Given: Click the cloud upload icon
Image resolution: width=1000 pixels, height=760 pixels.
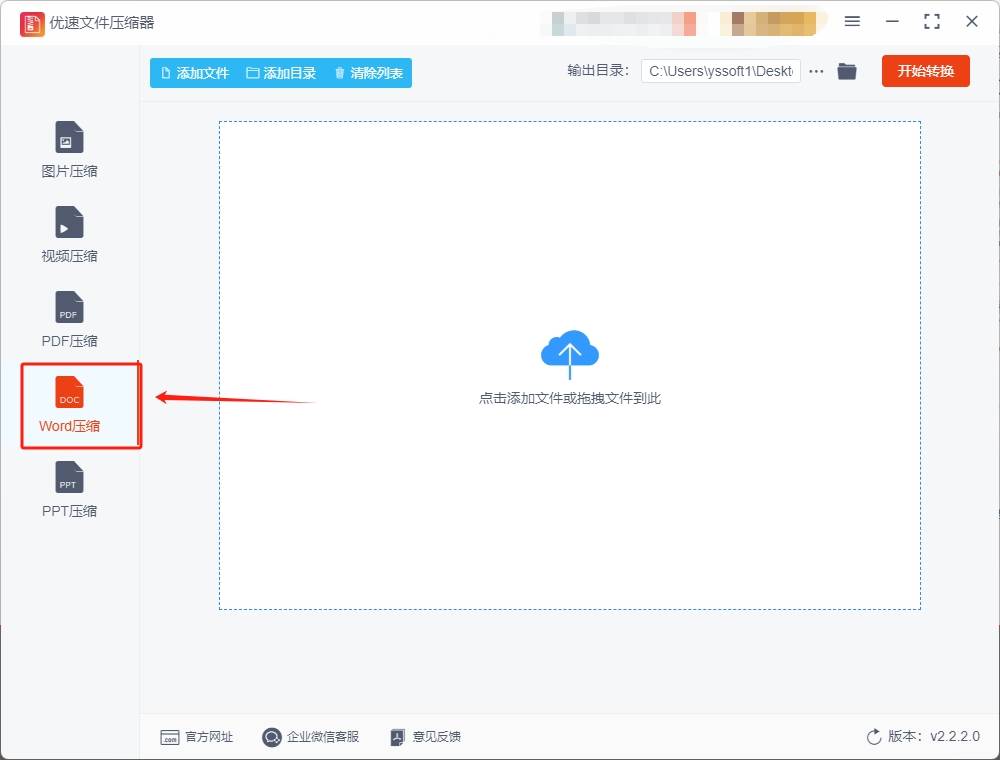Looking at the screenshot, I should point(570,353).
